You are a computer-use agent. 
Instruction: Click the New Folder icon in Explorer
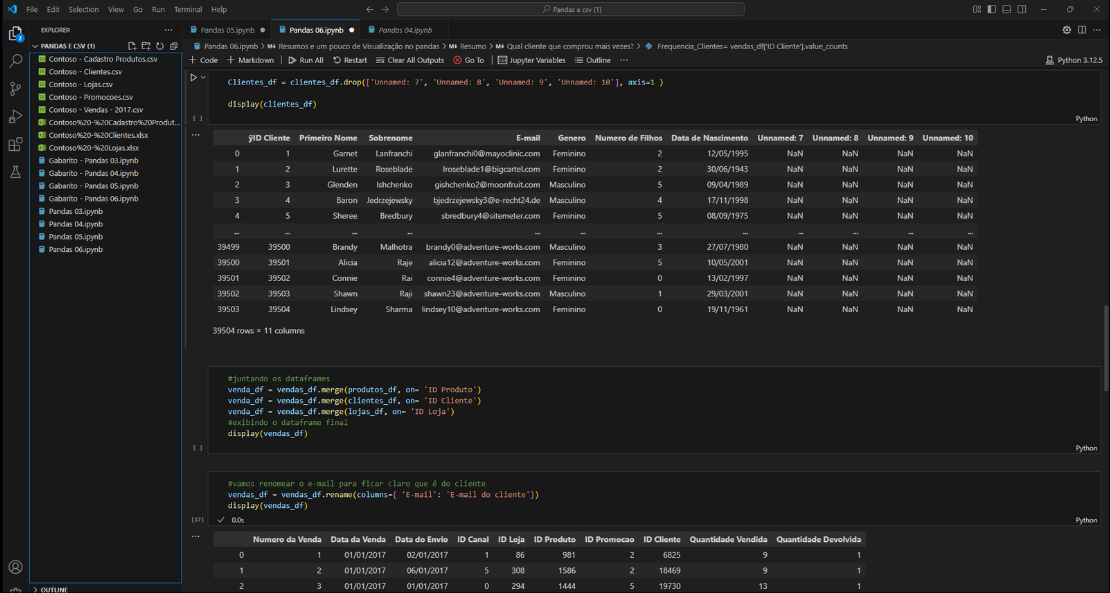click(x=146, y=46)
